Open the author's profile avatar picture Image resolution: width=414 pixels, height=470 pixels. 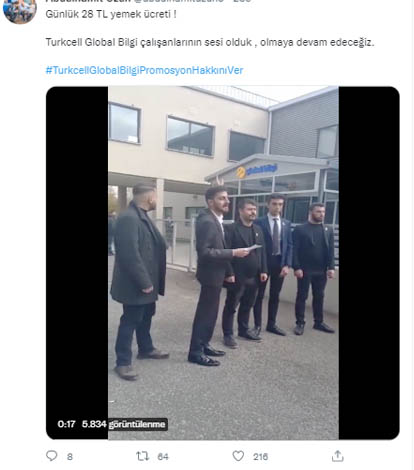point(20,11)
